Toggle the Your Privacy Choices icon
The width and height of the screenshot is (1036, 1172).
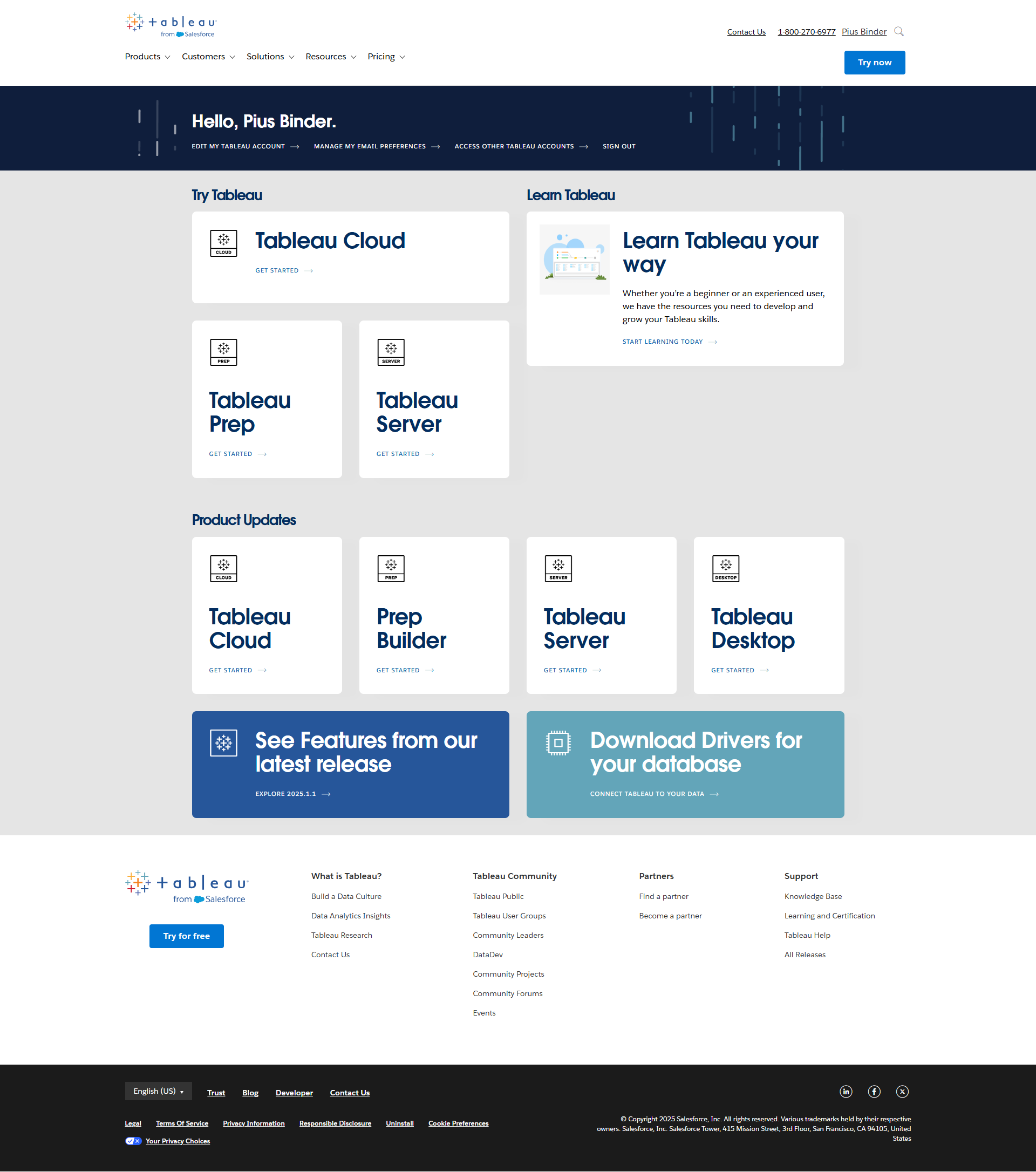tap(133, 1141)
